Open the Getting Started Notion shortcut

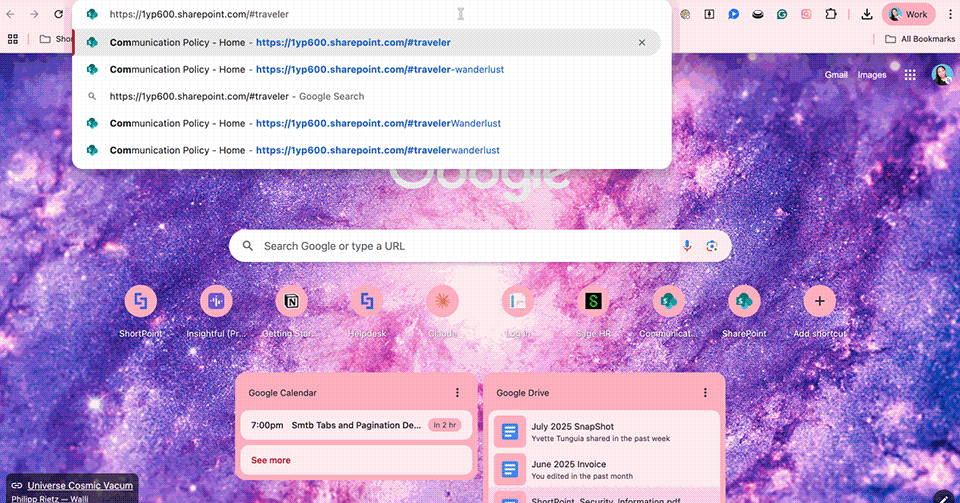(x=291, y=311)
